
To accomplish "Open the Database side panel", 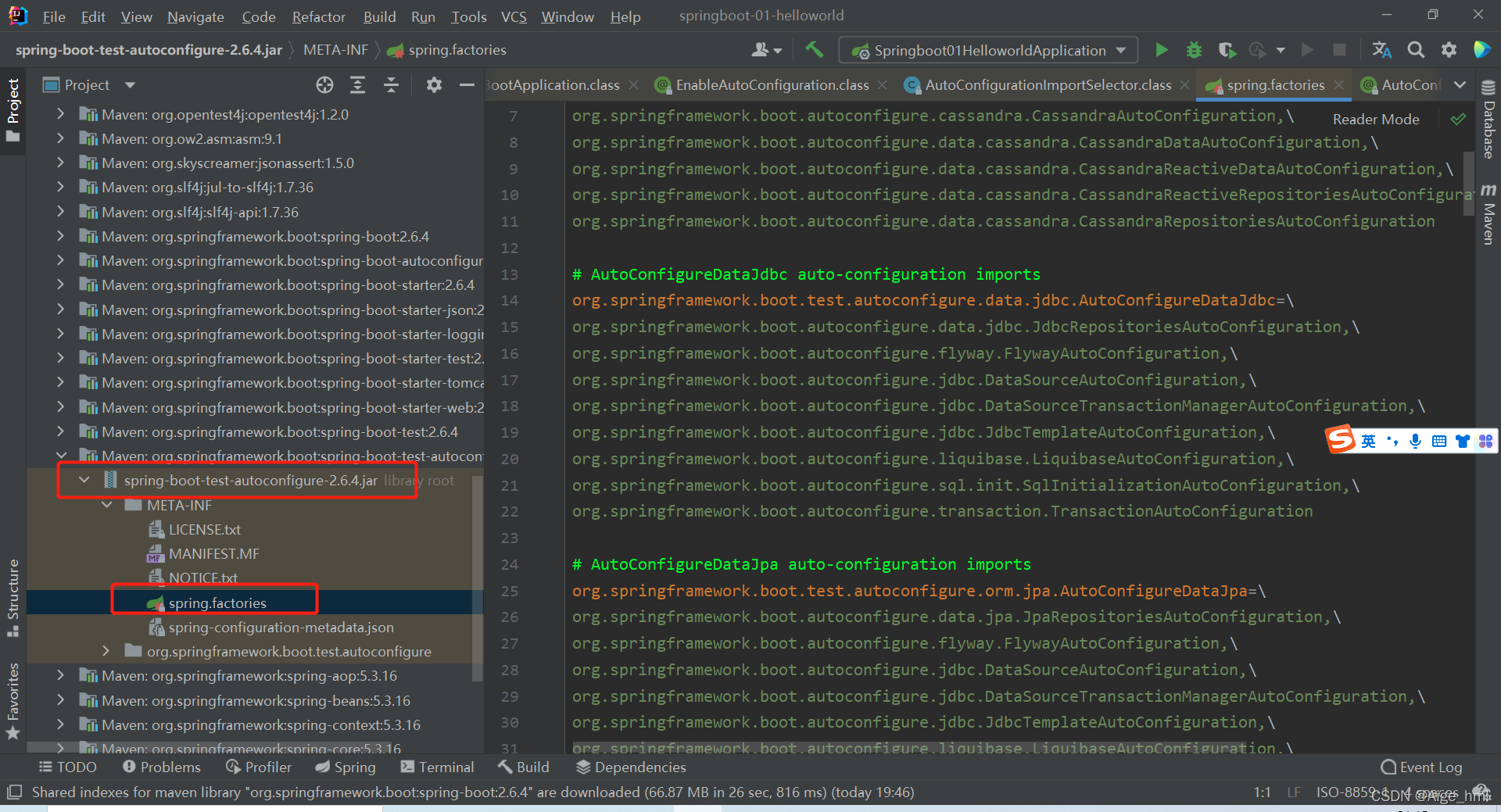I will (x=1488, y=120).
